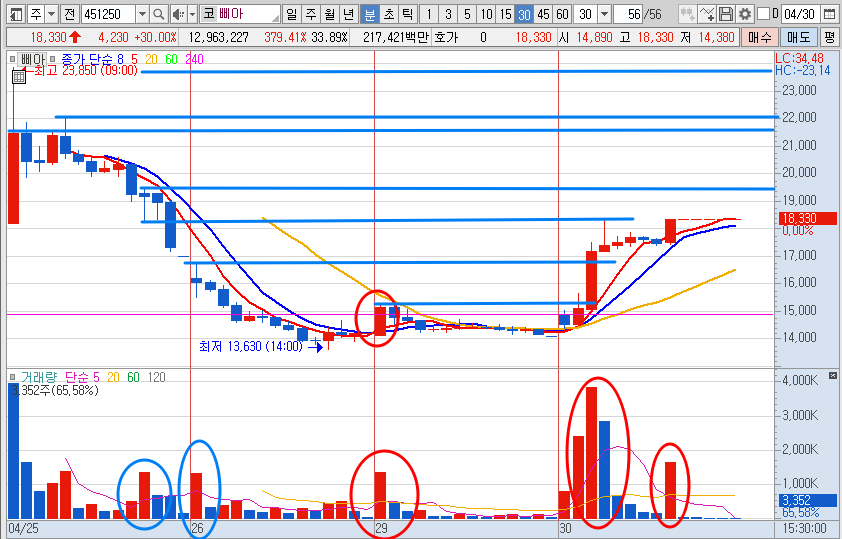Click the add indicator line icon

[707, 14]
